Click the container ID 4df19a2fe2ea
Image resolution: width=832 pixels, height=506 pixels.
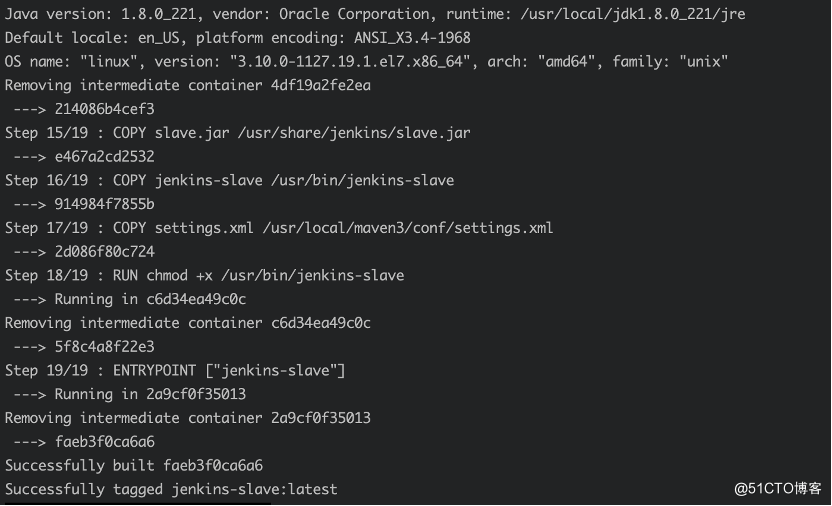pos(320,85)
